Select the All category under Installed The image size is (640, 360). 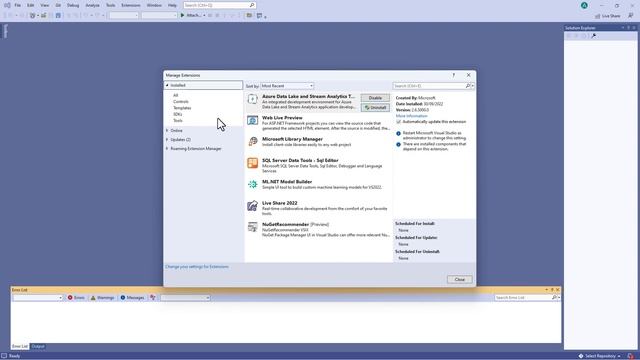pyautogui.click(x=176, y=95)
